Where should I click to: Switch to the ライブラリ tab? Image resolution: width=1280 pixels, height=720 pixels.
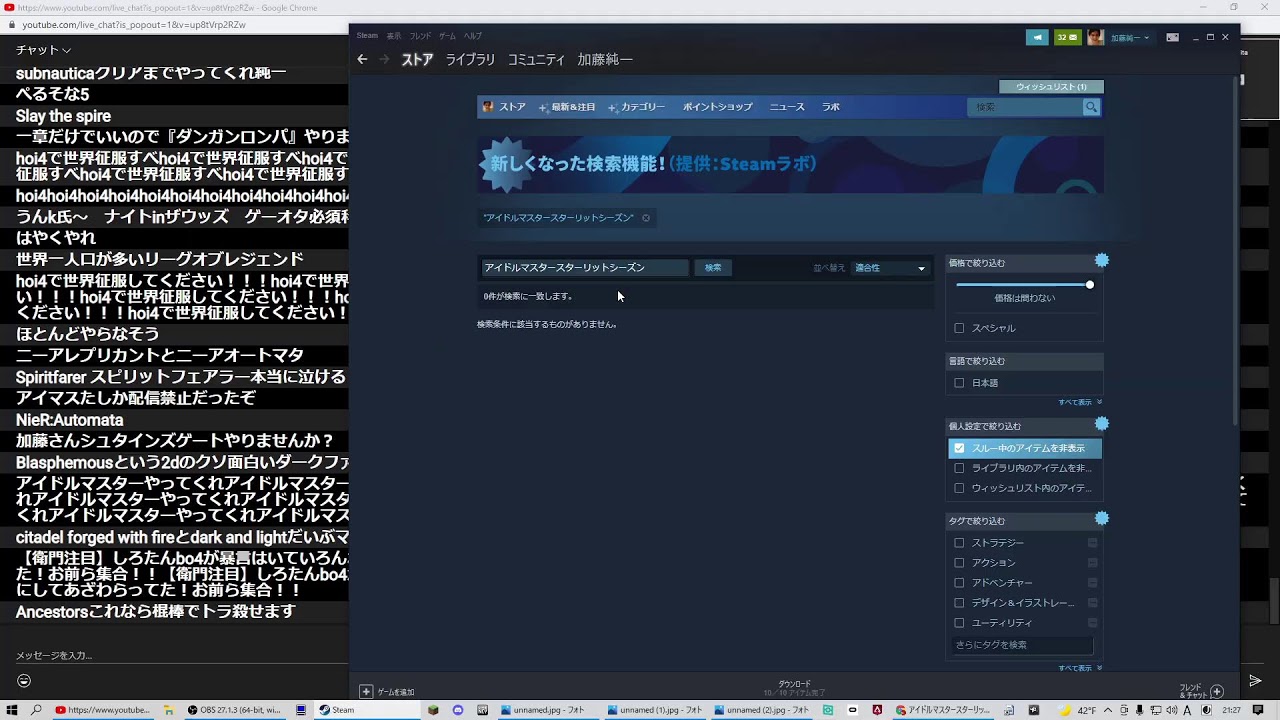coord(470,60)
